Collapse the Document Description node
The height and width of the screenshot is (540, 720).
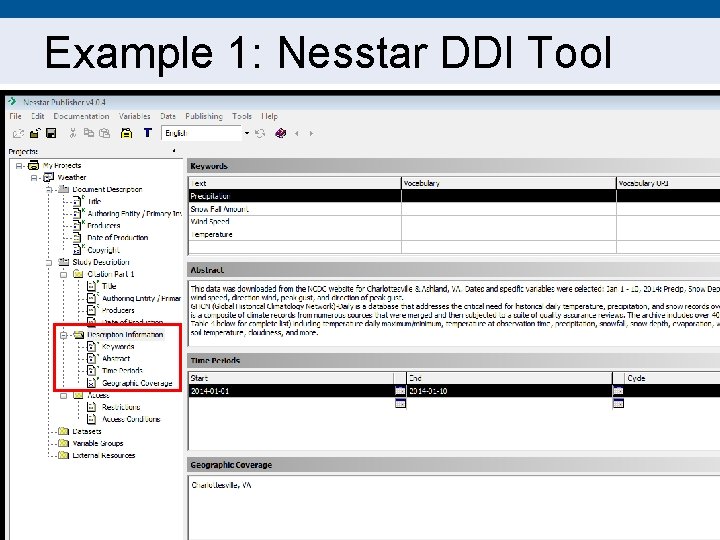pos(49,189)
